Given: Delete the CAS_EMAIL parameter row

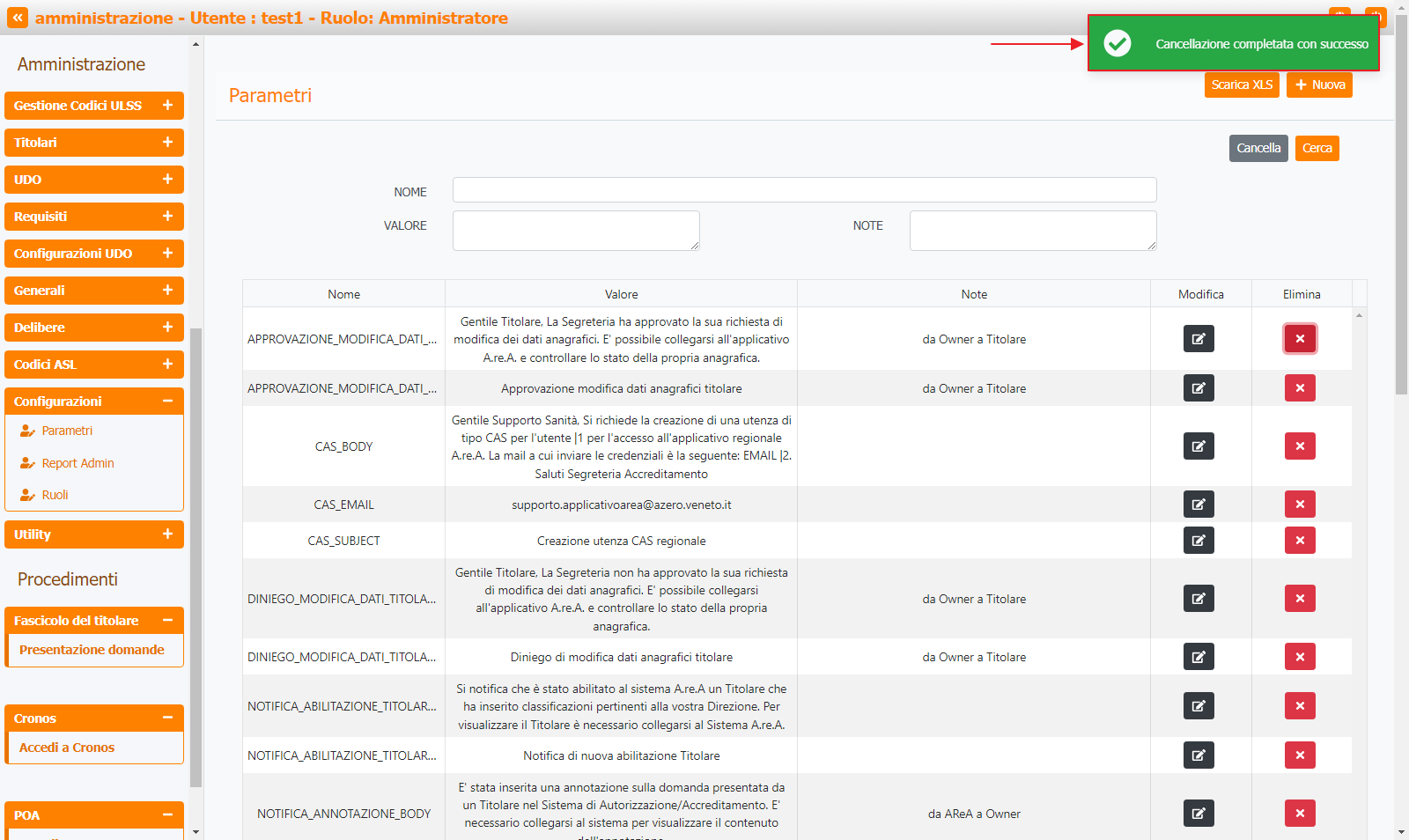Looking at the screenshot, I should 1300,505.
